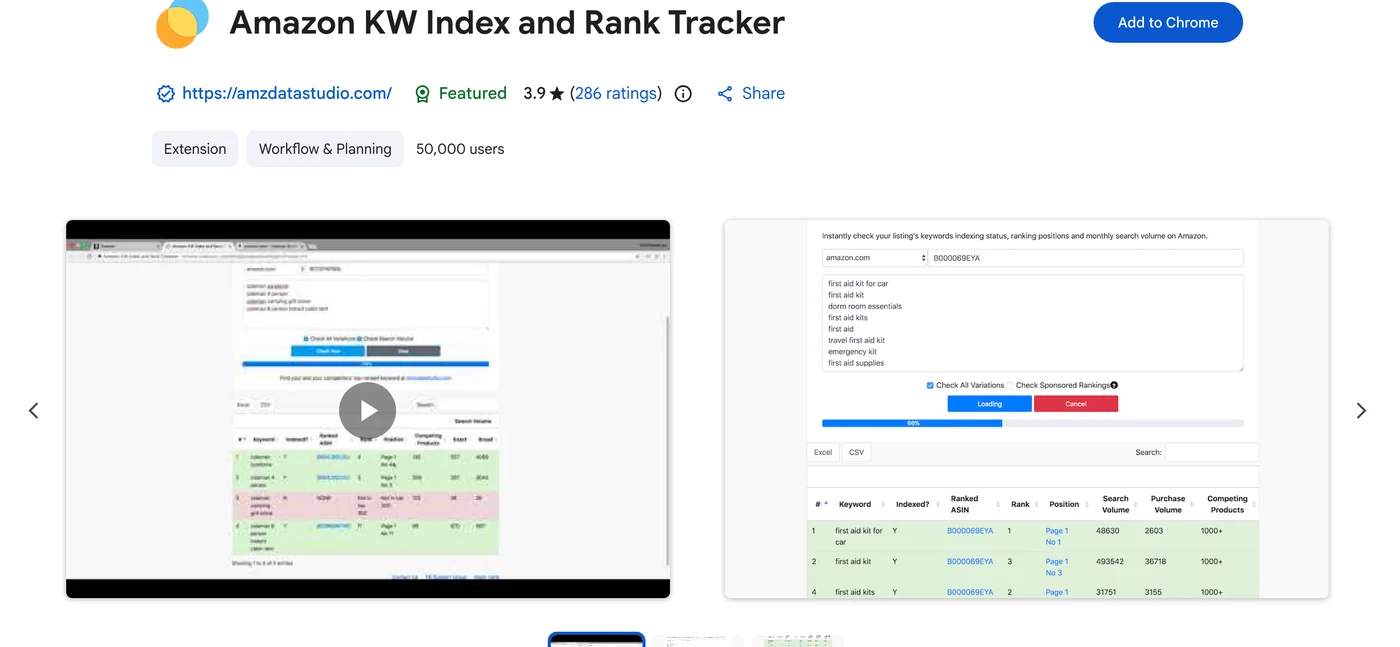Click the 66% progress bar
1400x647 pixels.
pyautogui.click(x=1033, y=423)
